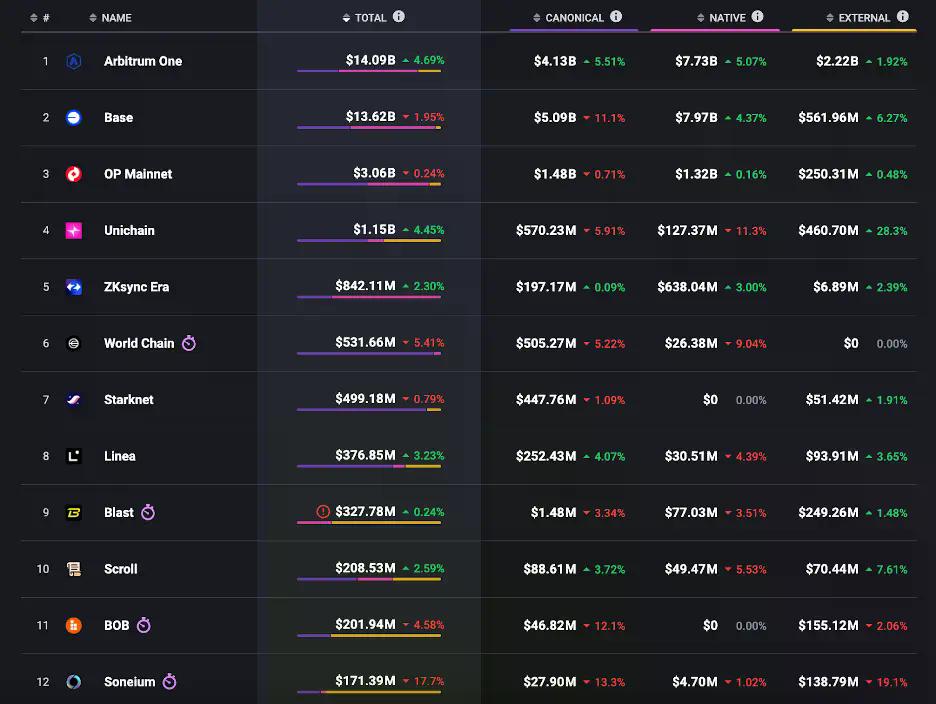Click the ZKsync Era logo icon
The image size is (936, 704).
[73, 287]
